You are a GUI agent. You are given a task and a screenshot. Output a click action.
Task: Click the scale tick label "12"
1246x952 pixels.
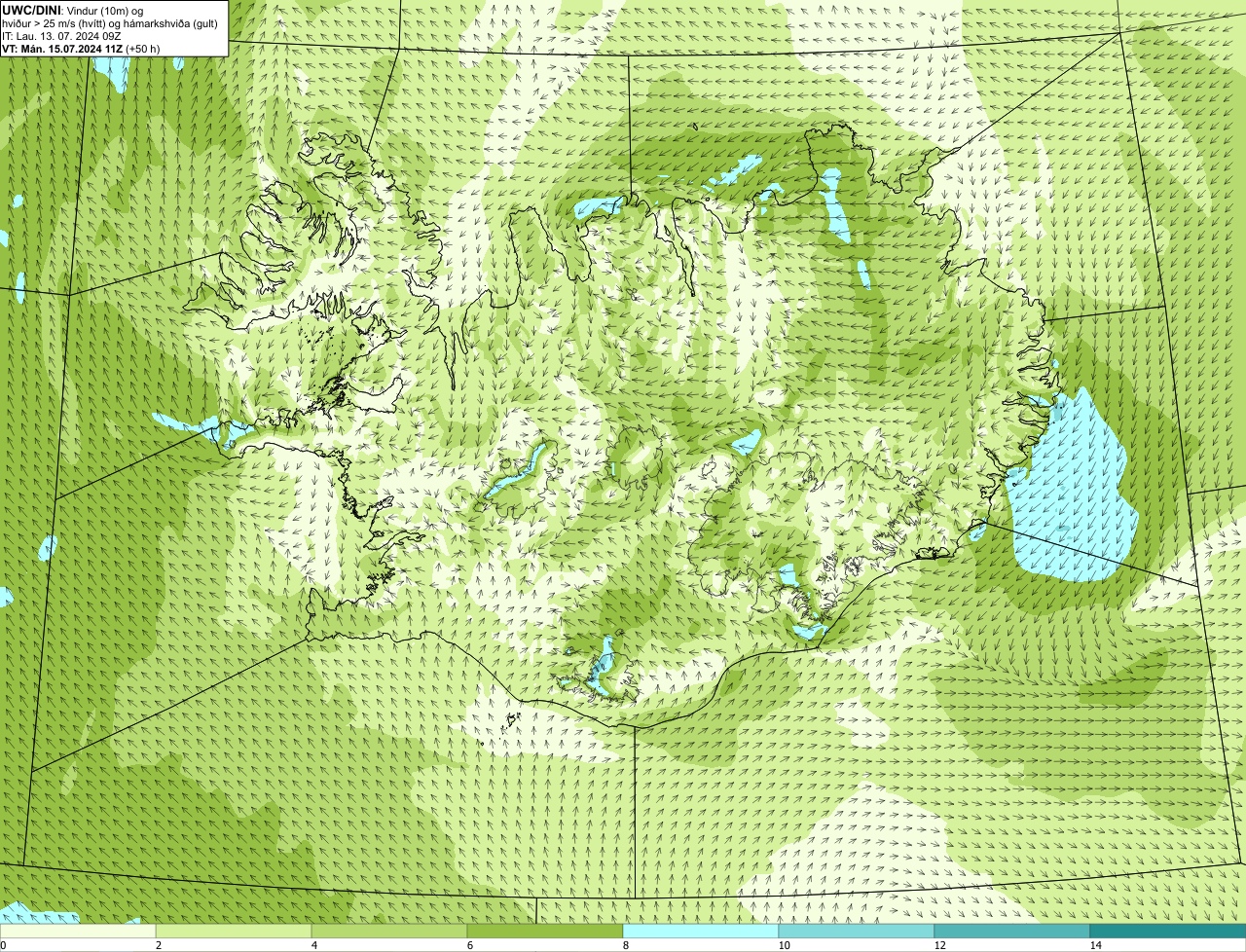coord(939,945)
